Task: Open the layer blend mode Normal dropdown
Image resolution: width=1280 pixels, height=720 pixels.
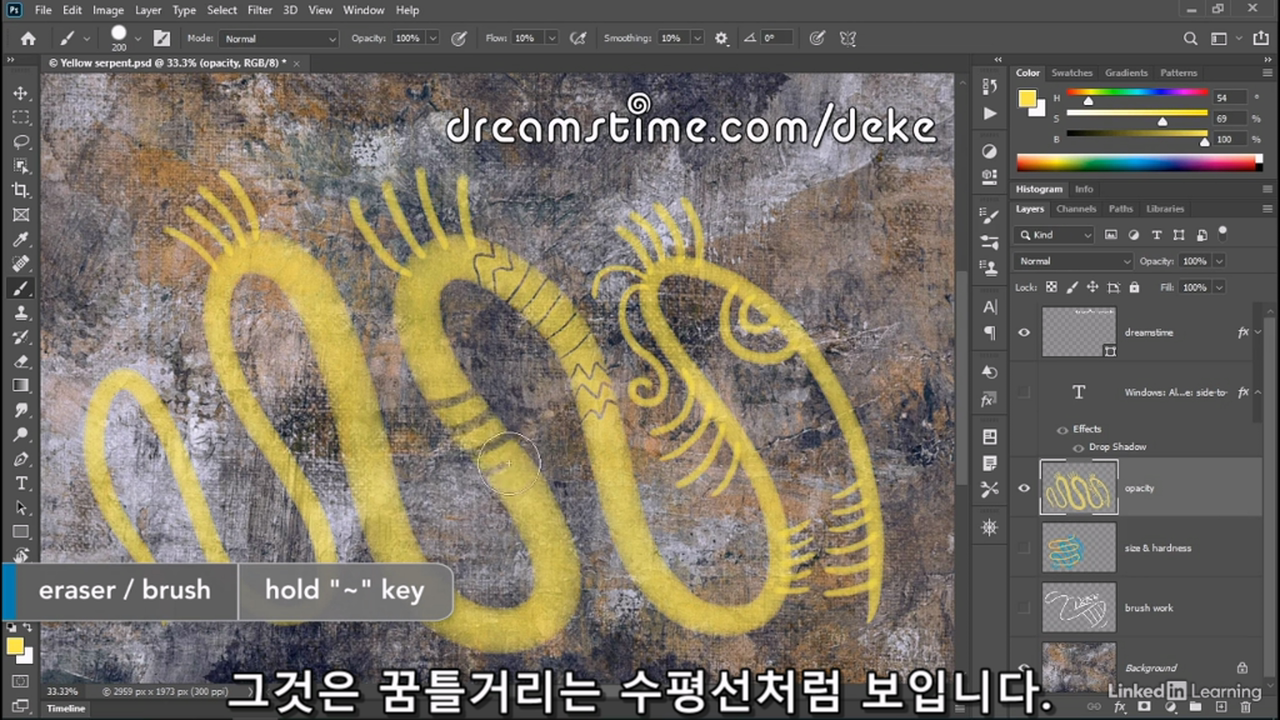Action: [x=1073, y=261]
